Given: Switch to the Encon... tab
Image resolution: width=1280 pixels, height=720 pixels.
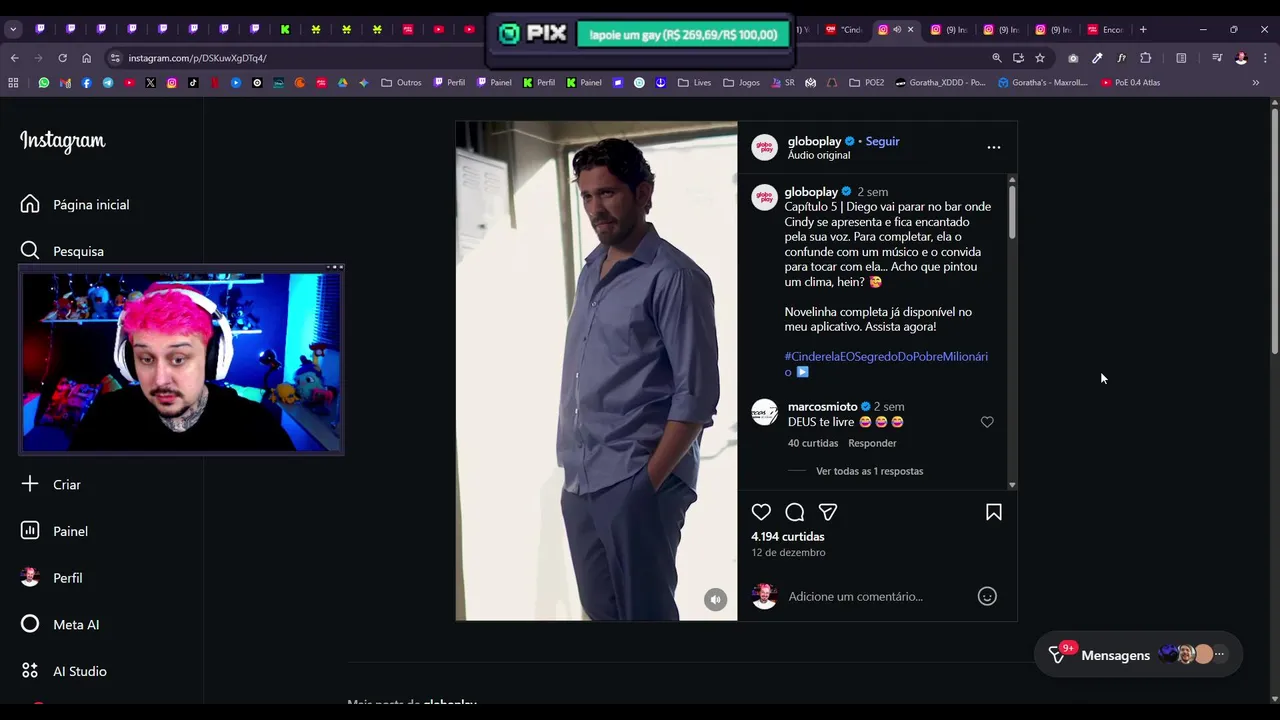Looking at the screenshot, I should tap(1105, 29).
